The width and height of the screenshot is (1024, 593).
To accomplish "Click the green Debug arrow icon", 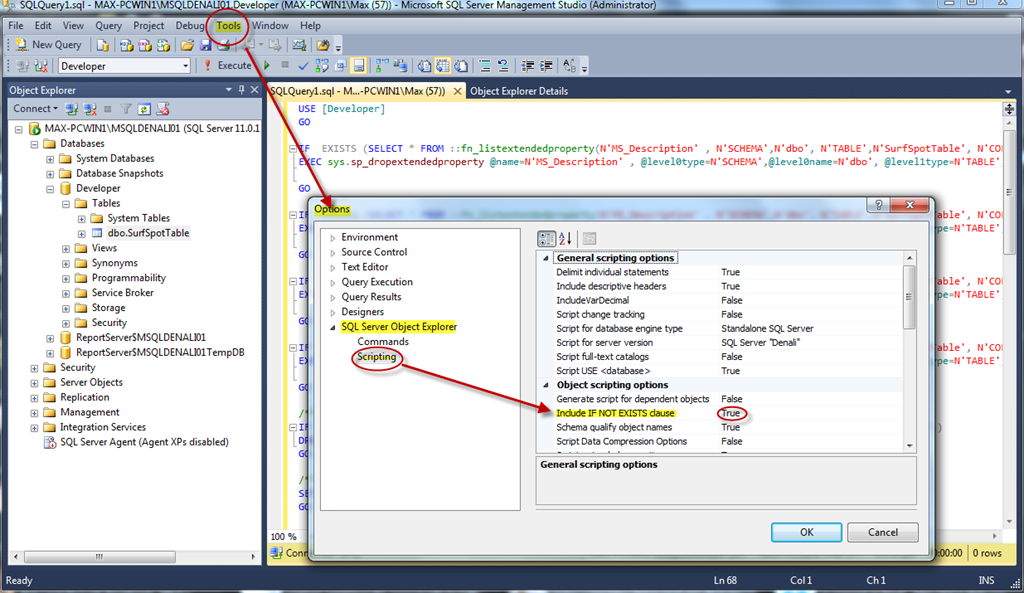I will pos(266,65).
